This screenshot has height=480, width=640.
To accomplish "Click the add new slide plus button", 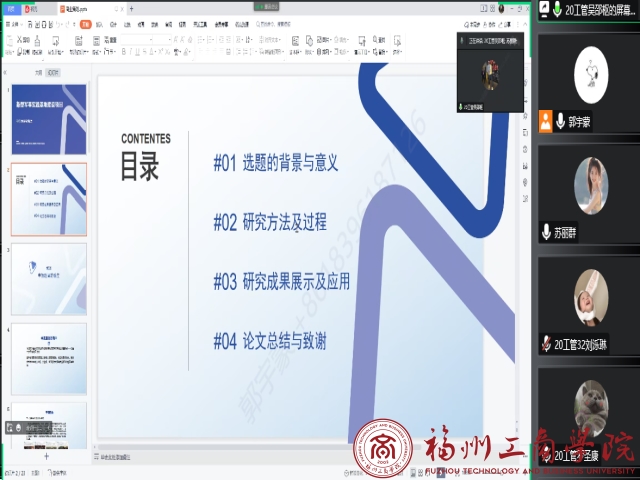I will pos(45,456).
